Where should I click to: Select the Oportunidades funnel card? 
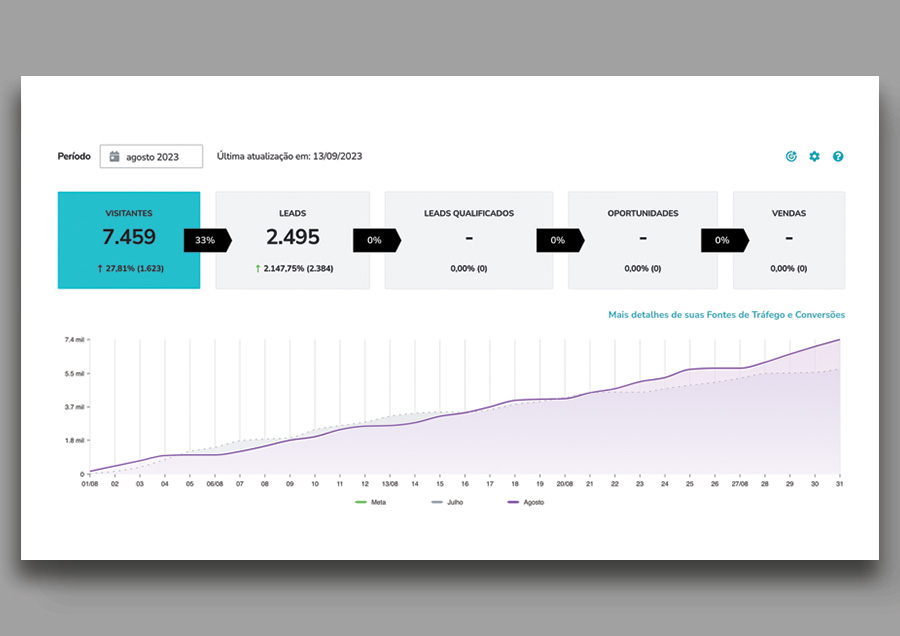point(642,240)
